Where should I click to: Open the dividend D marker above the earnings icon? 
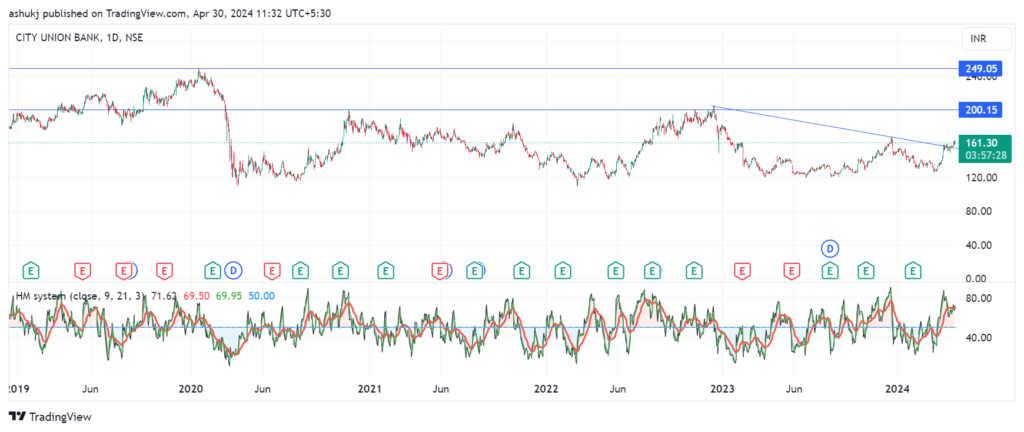click(830, 249)
